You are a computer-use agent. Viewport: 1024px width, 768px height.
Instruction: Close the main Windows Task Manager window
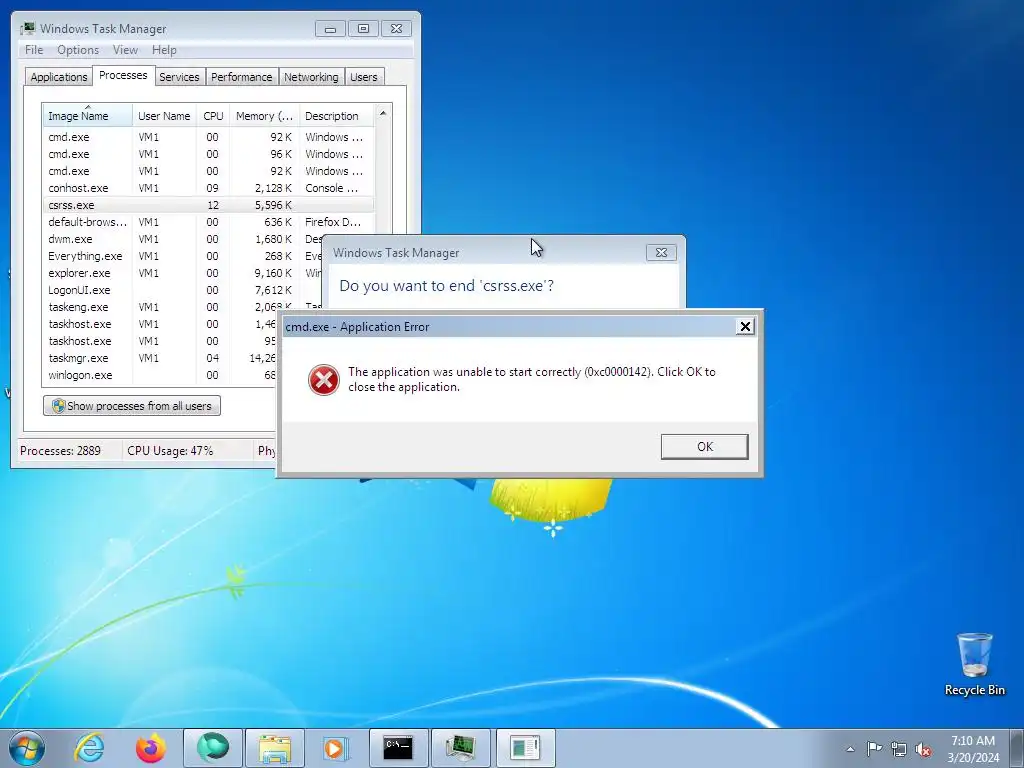click(x=396, y=29)
